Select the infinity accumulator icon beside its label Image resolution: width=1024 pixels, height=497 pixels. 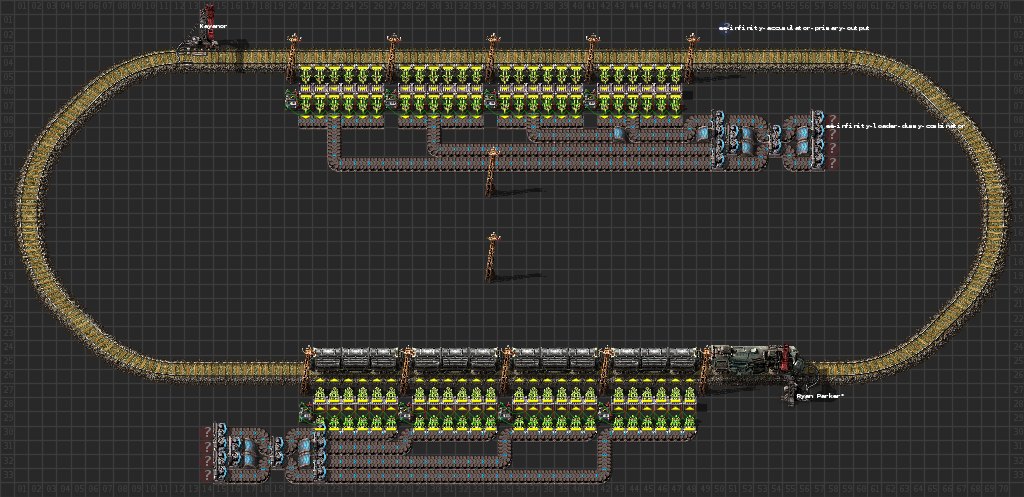coord(724,29)
